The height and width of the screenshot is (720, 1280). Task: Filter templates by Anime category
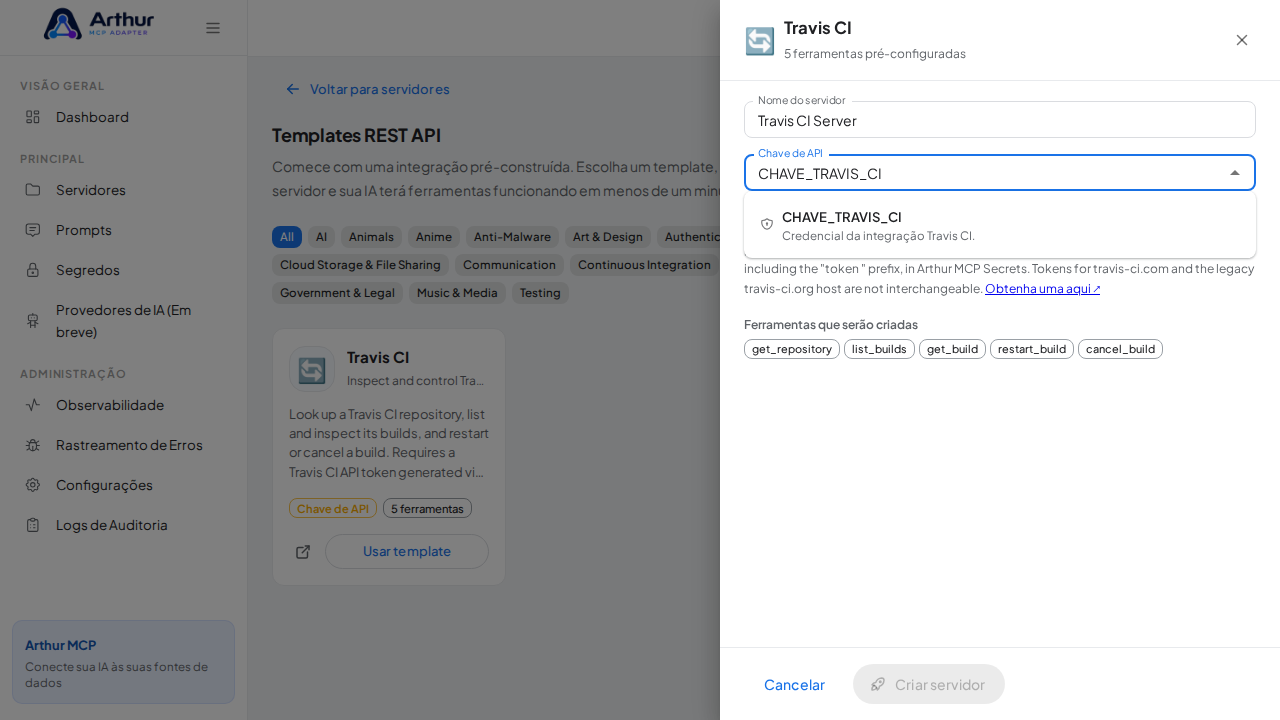tap(434, 237)
